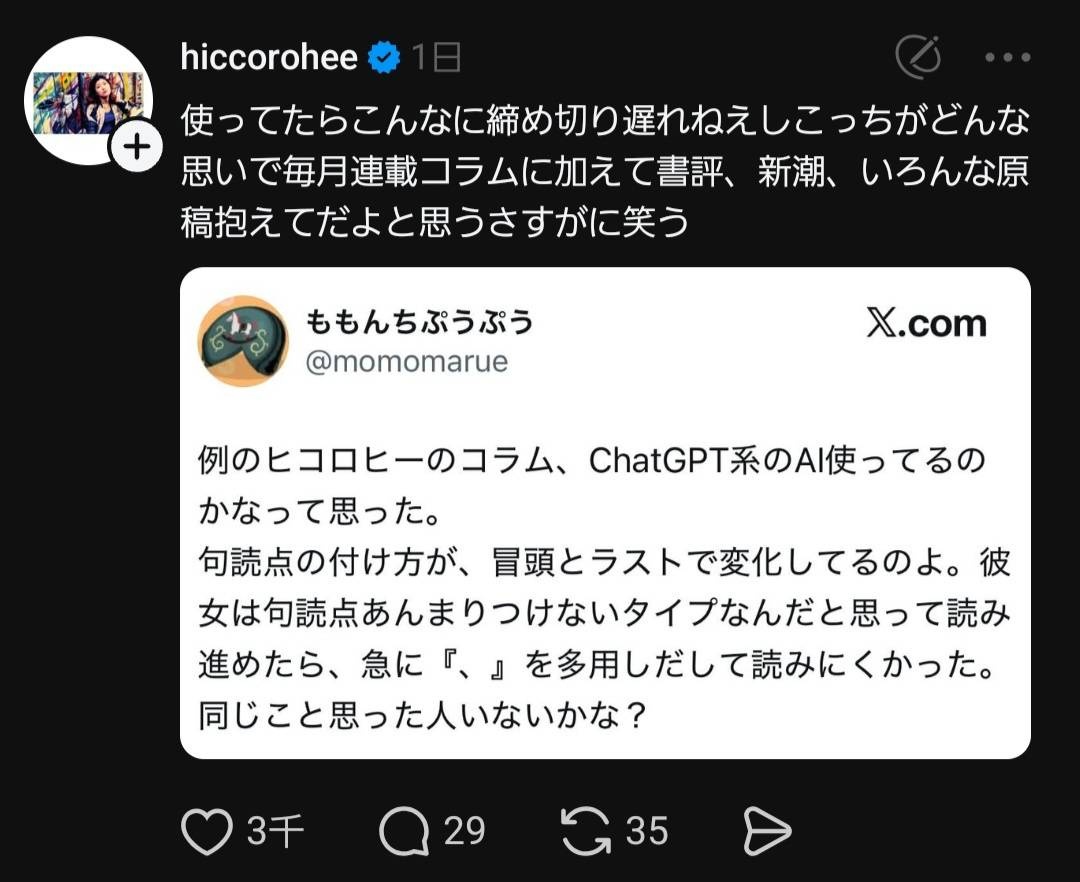Open the hiccorohee username link
1080x882 pixels.
(269, 56)
